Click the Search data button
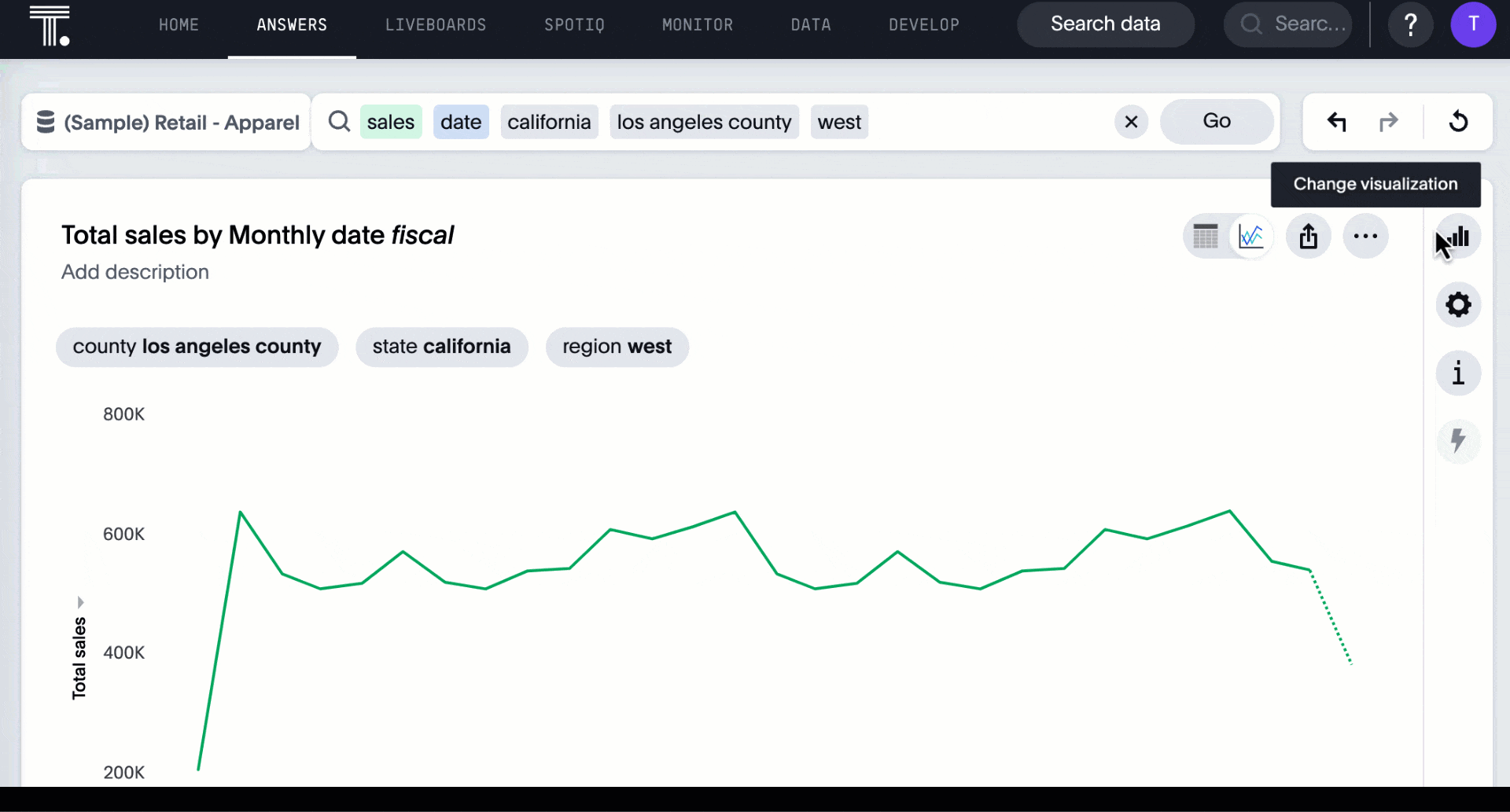The image size is (1510, 812). tap(1105, 24)
